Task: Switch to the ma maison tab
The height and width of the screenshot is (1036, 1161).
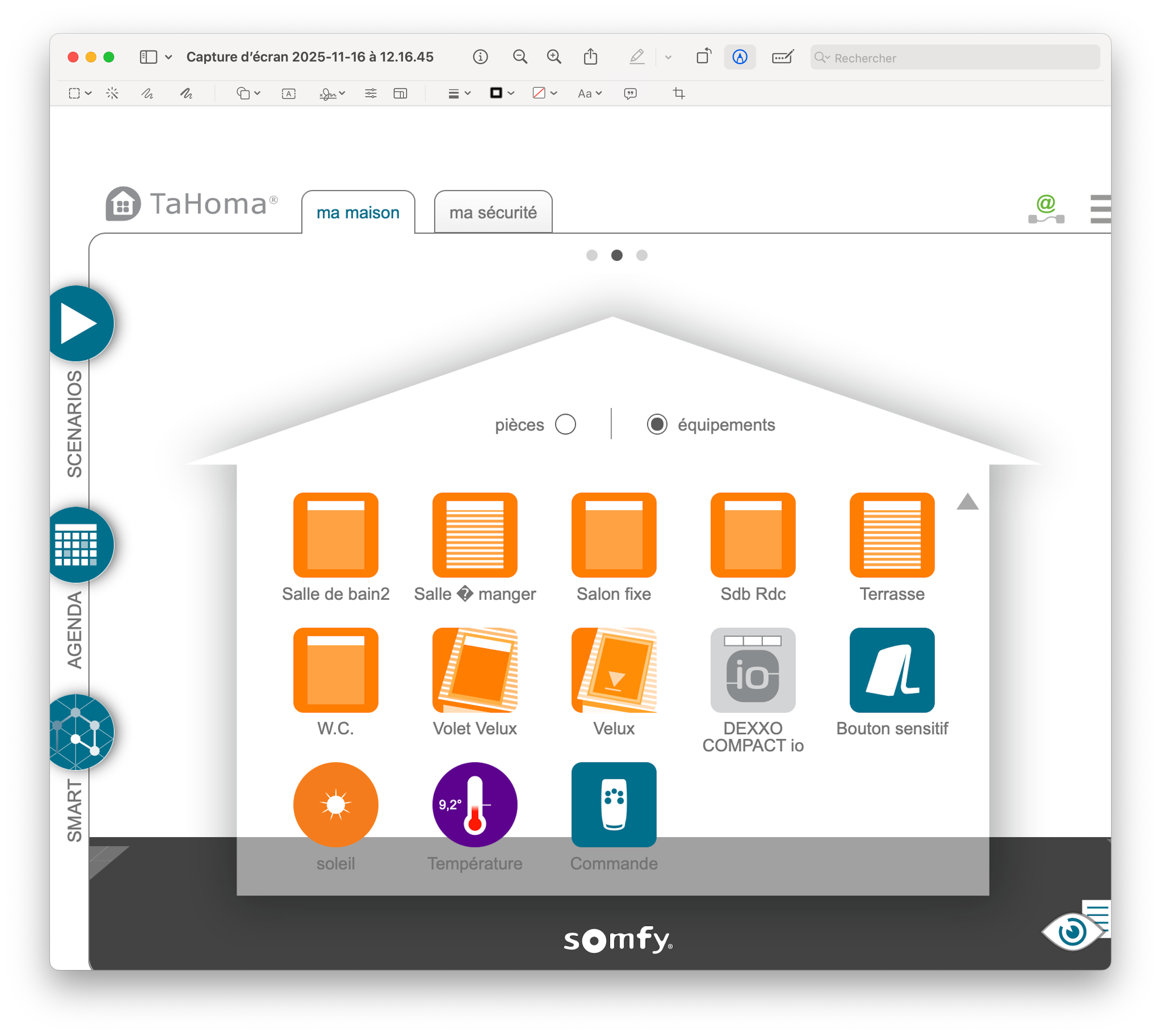Action: pos(358,212)
